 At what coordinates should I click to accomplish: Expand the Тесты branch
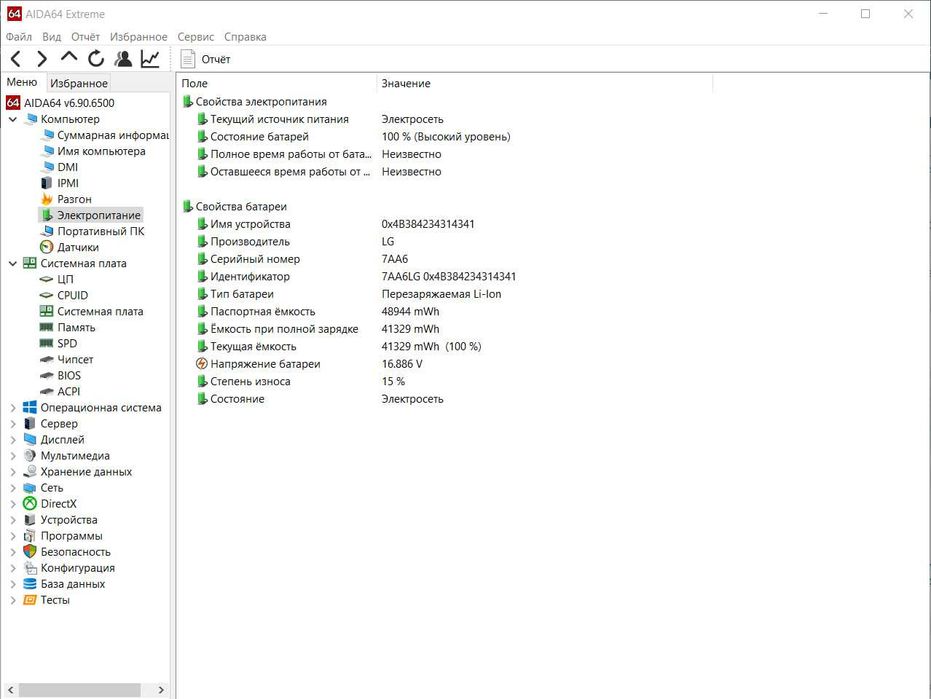click(x=13, y=600)
